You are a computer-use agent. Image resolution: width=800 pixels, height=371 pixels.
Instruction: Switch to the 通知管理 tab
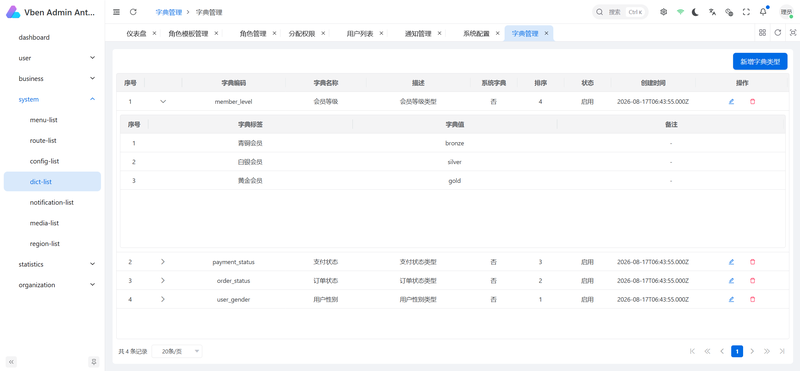(x=418, y=34)
